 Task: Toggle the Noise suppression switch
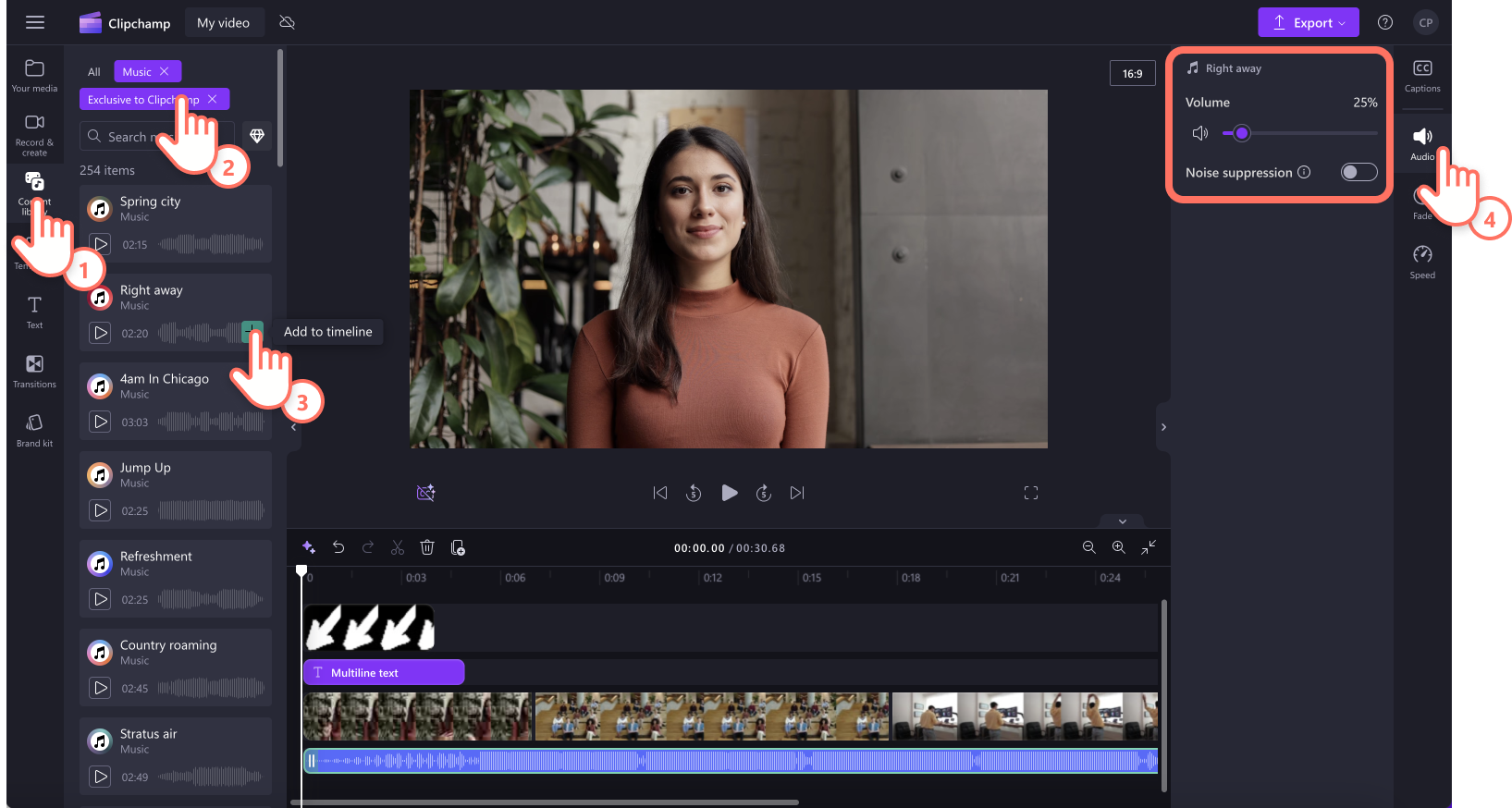coord(1358,172)
